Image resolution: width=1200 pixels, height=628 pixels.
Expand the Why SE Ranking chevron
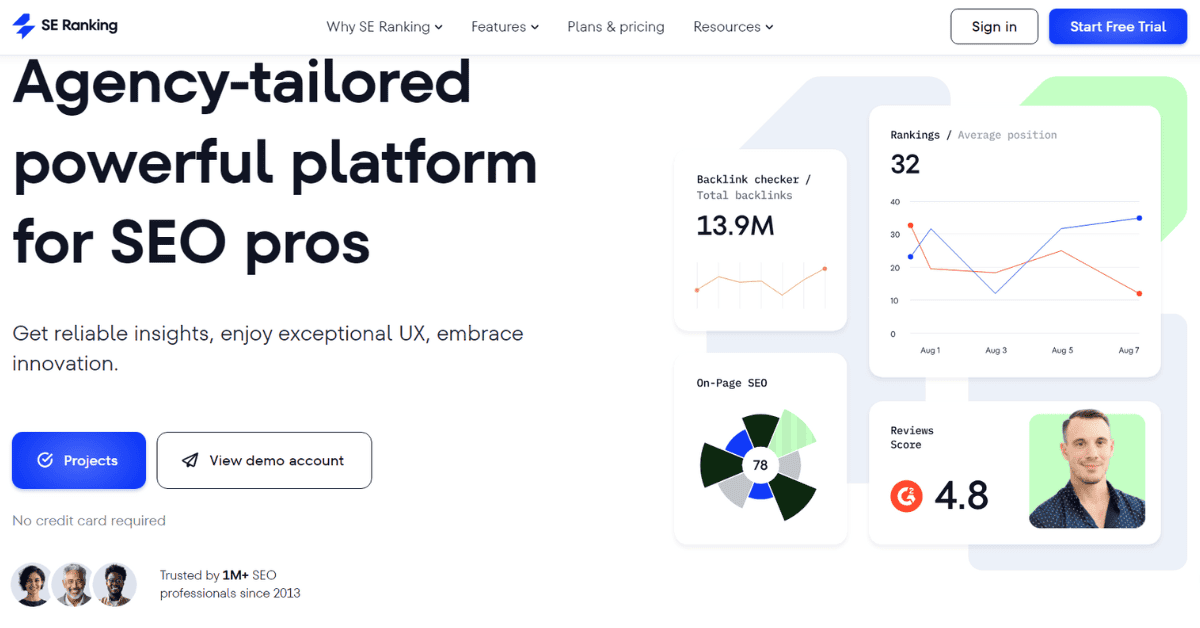pyautogui.click(x=438, y=28)
